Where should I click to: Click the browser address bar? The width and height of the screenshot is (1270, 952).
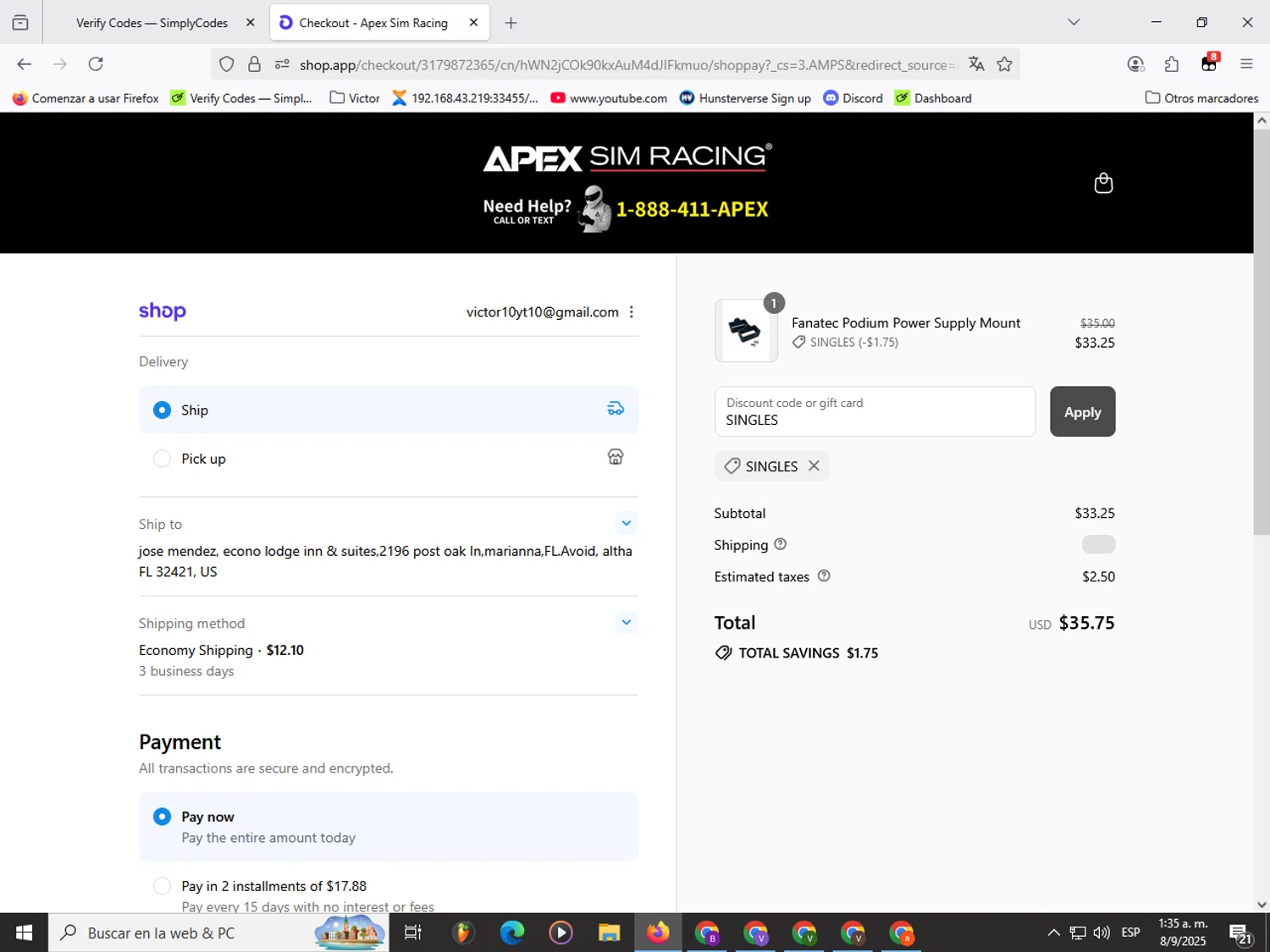coord(627,64)
